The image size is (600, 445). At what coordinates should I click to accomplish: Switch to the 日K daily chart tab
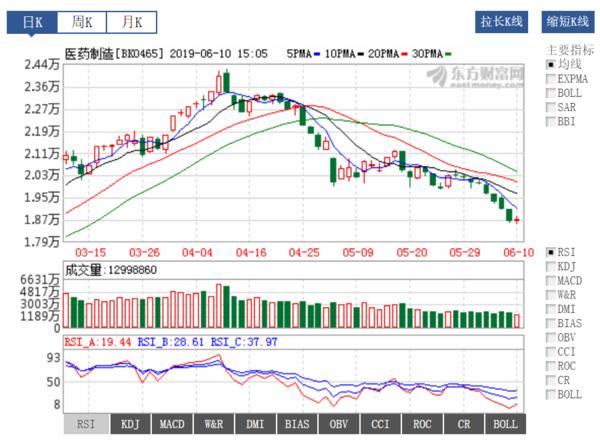[x=32, y=22]
